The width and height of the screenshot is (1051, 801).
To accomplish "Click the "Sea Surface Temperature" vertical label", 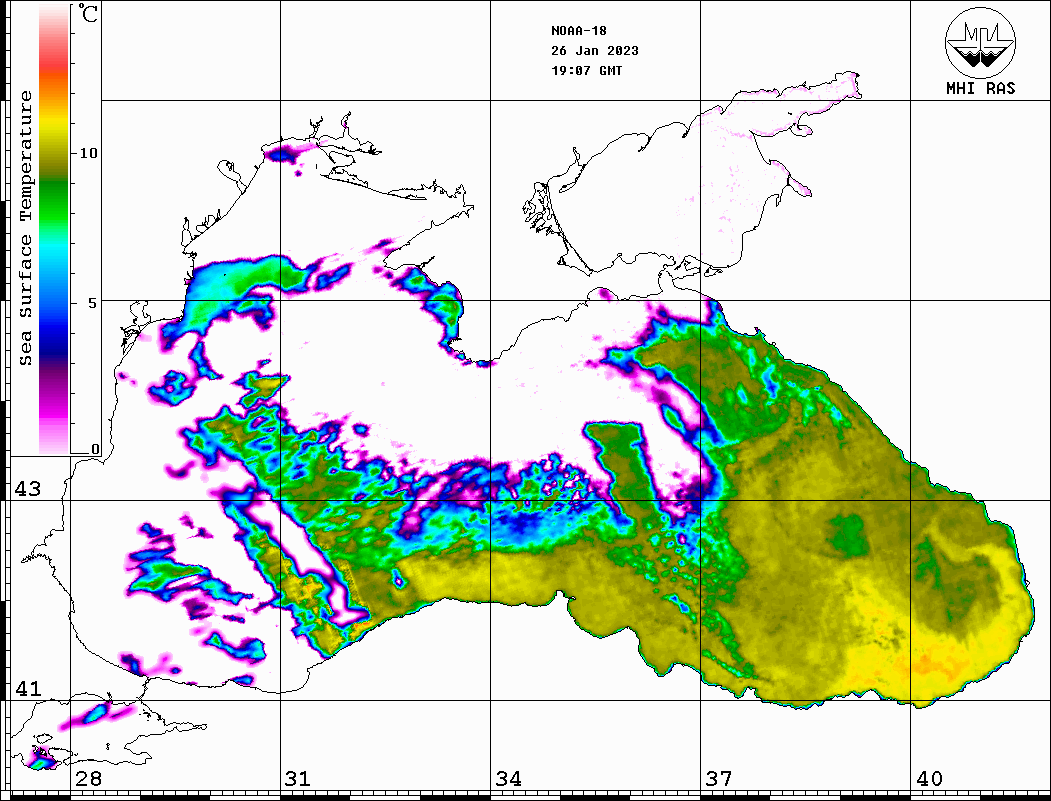I will tap(25, 228).
